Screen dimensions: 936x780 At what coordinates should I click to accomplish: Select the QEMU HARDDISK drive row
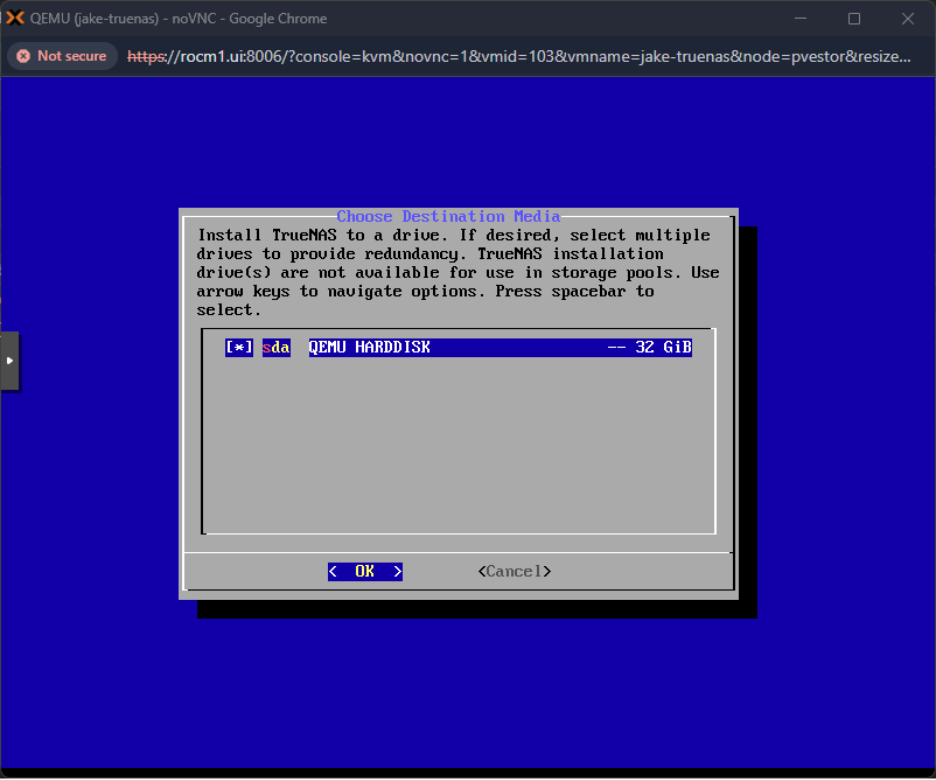458,347
